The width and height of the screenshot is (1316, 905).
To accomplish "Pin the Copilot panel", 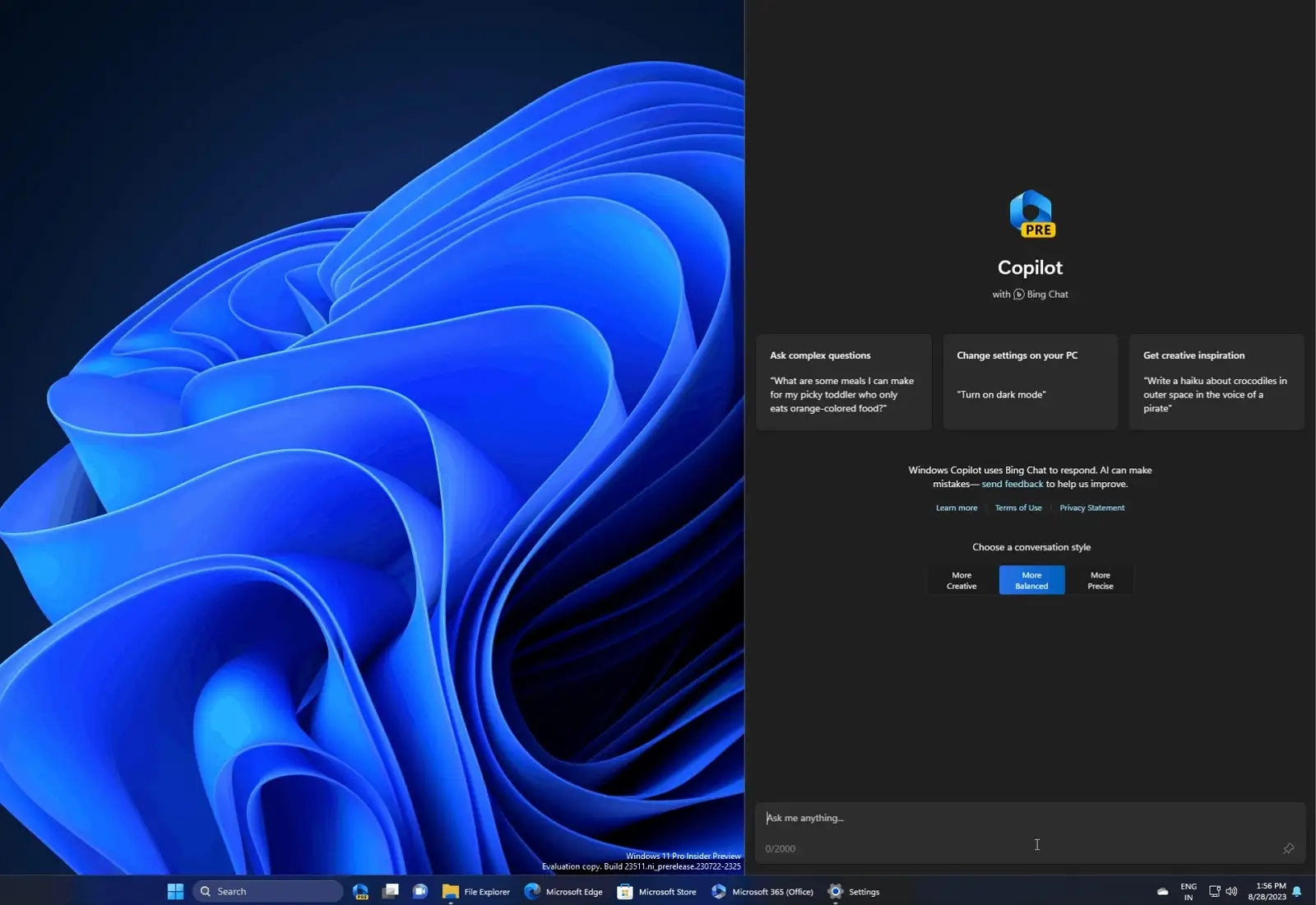I will pos(1288,848).
